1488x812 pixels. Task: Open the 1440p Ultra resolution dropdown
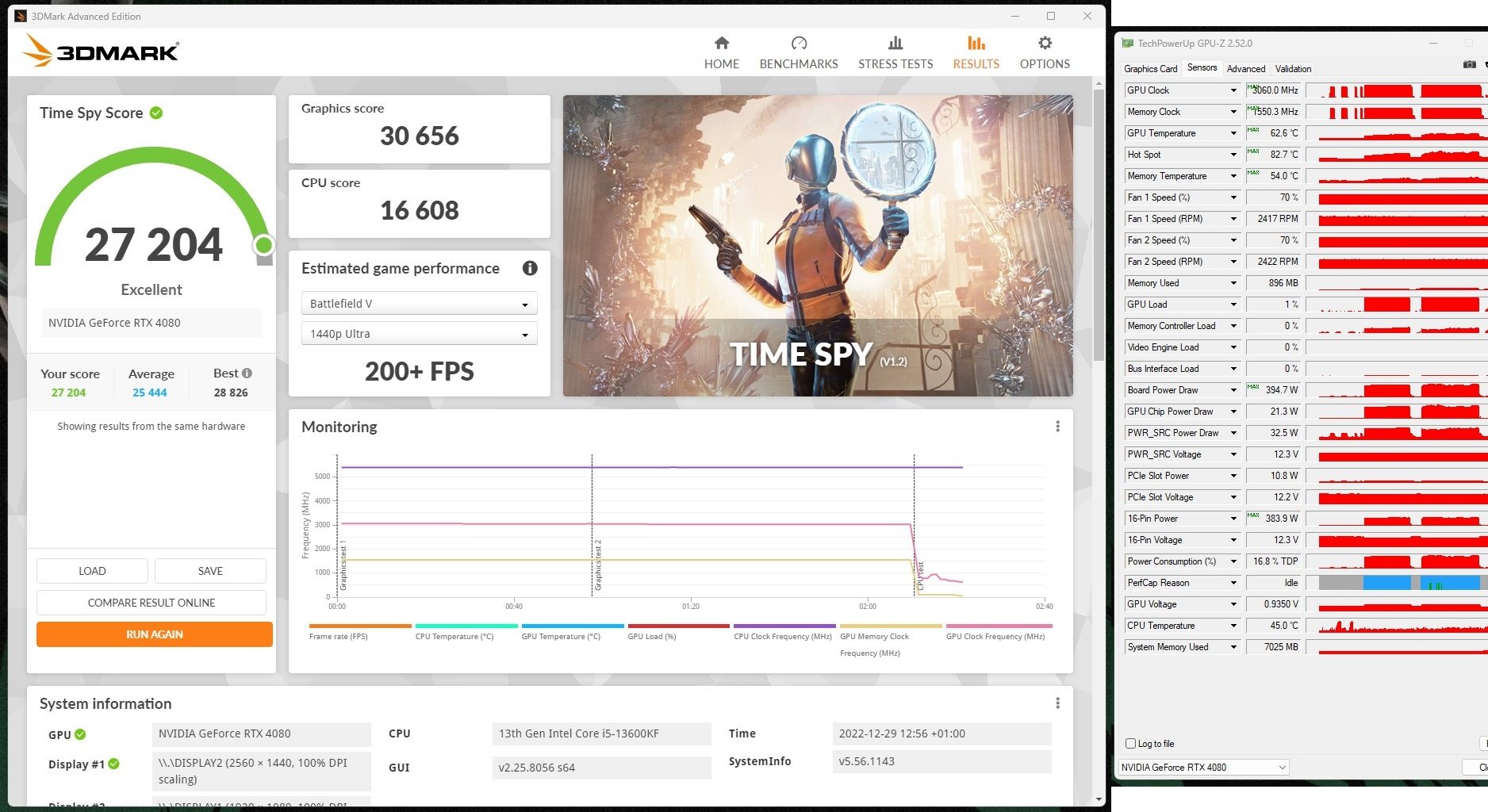419,334
